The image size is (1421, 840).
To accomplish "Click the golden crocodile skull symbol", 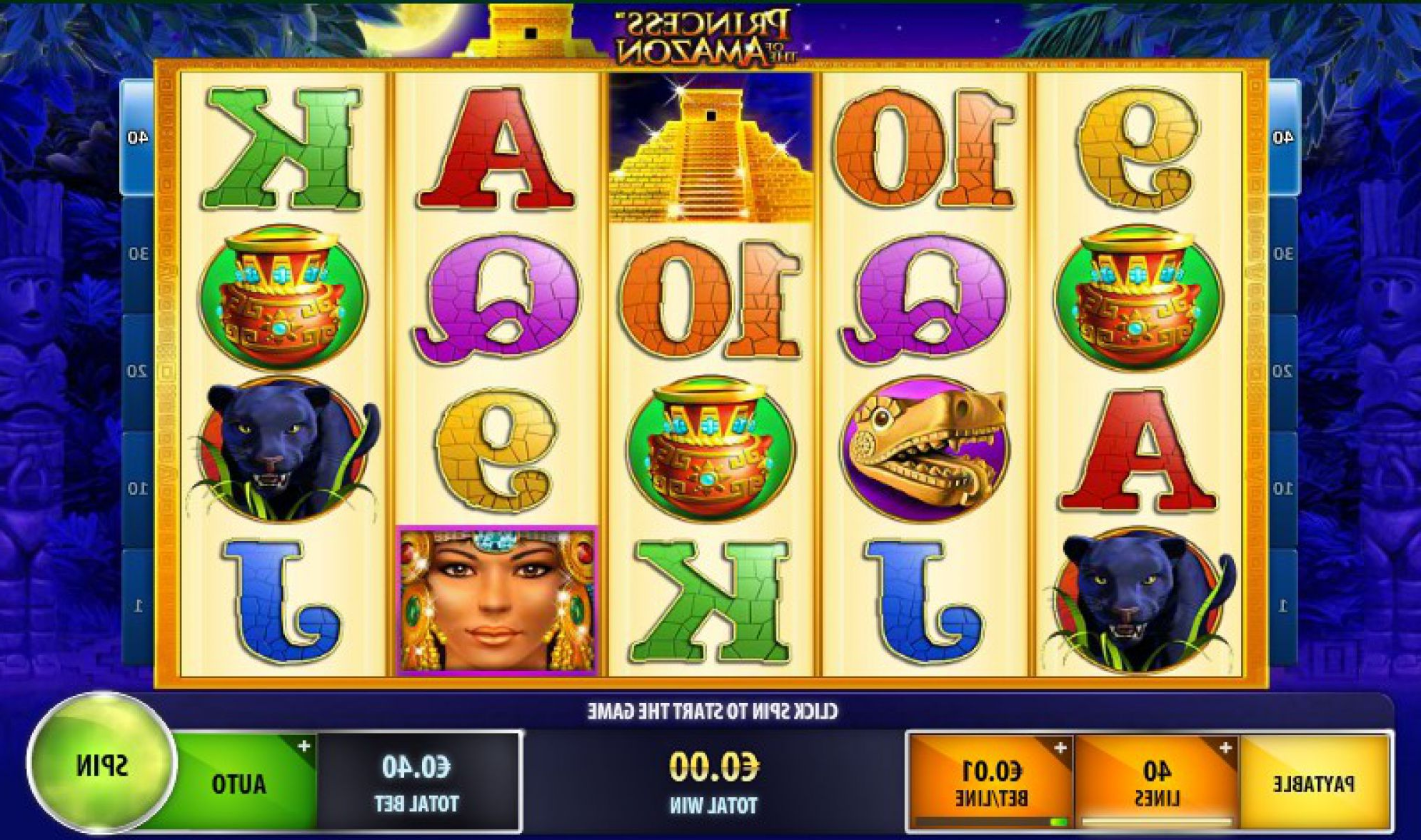I will [x=925, y=450].
